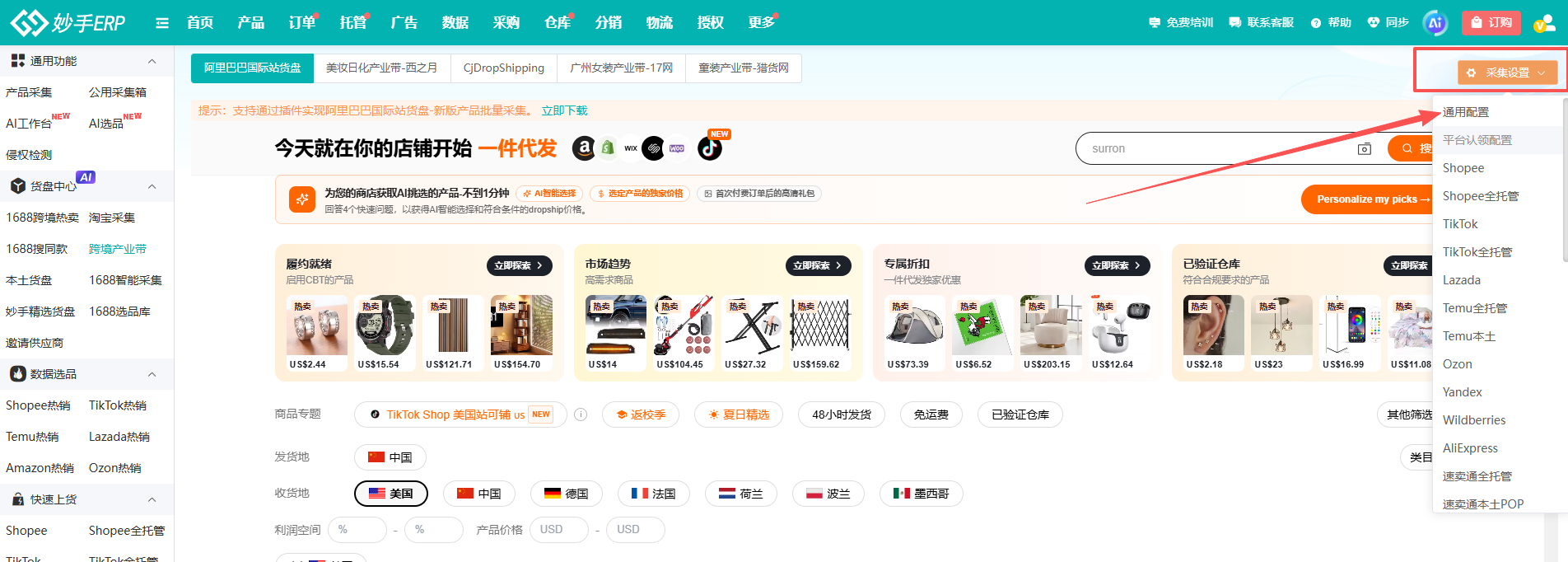This screenshot has width=1568, height=562.
Task: Select 墨西哥 destination option
Action: pyautogui.click(x=921, y=494)
